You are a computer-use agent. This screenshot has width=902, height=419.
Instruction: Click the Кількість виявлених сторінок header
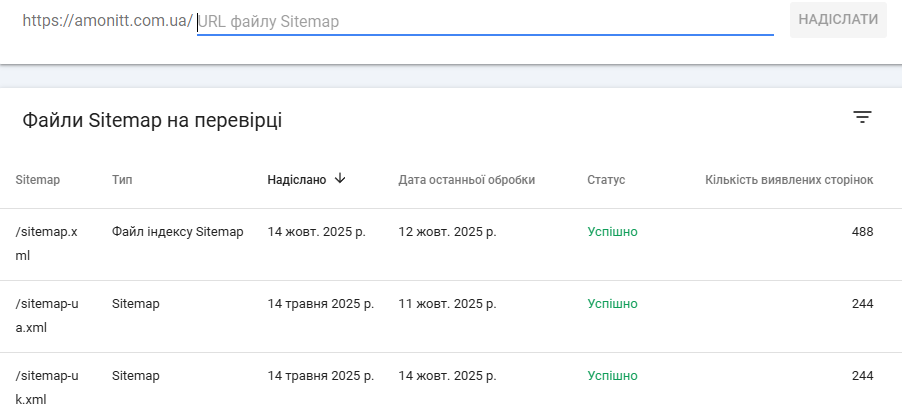point(789,180)
